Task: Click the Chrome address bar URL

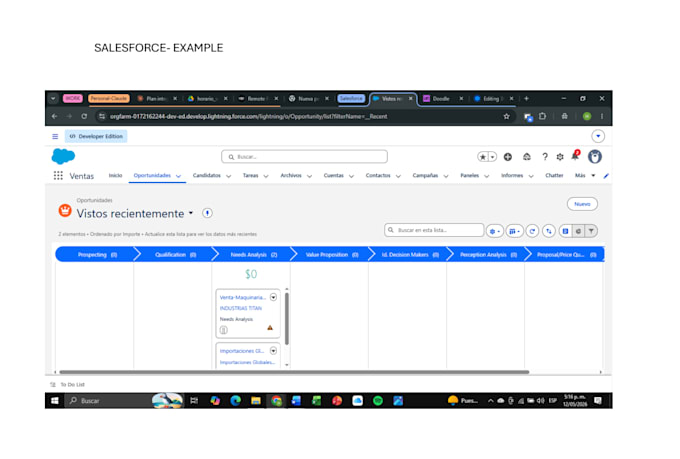Action: click(x=248, y=116)
